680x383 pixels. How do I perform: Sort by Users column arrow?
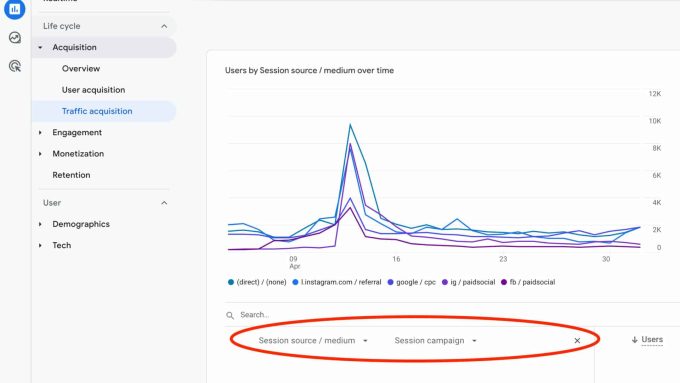click(x=634, y=340)
